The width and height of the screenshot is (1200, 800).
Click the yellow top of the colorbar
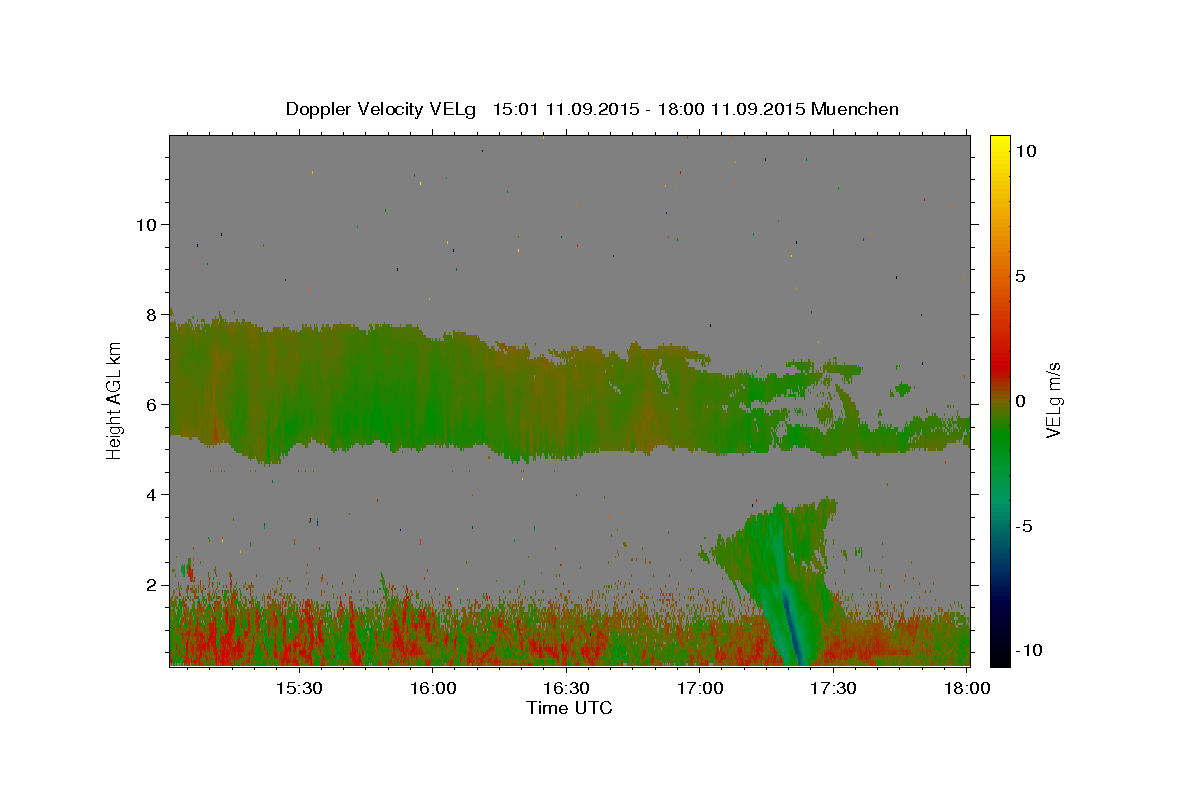pos(1000,145)
